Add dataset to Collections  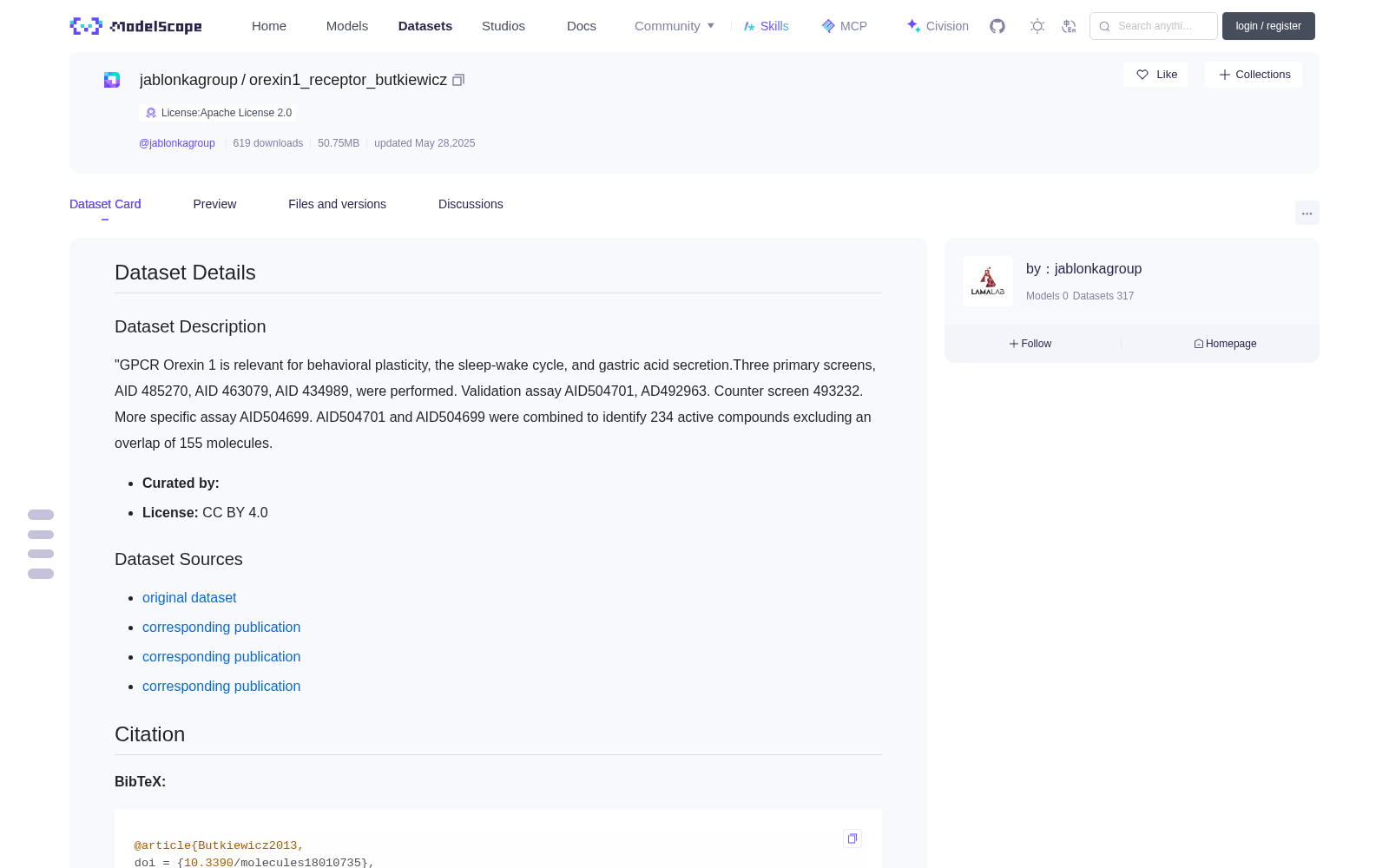pyautogui.click(x=1254, y=75)
